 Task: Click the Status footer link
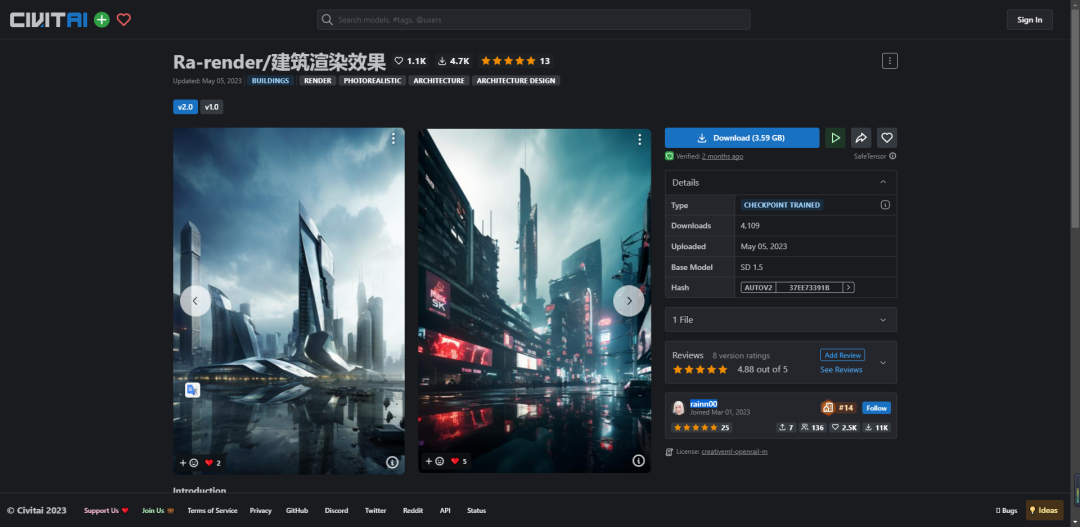click(477, 510)
